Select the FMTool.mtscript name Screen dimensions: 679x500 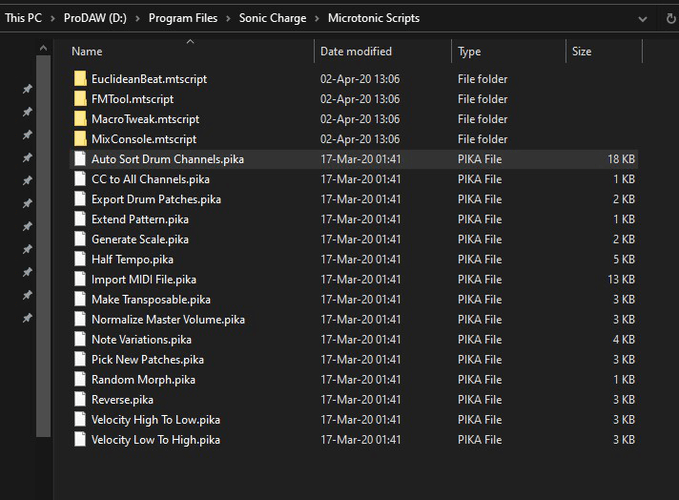132,99
